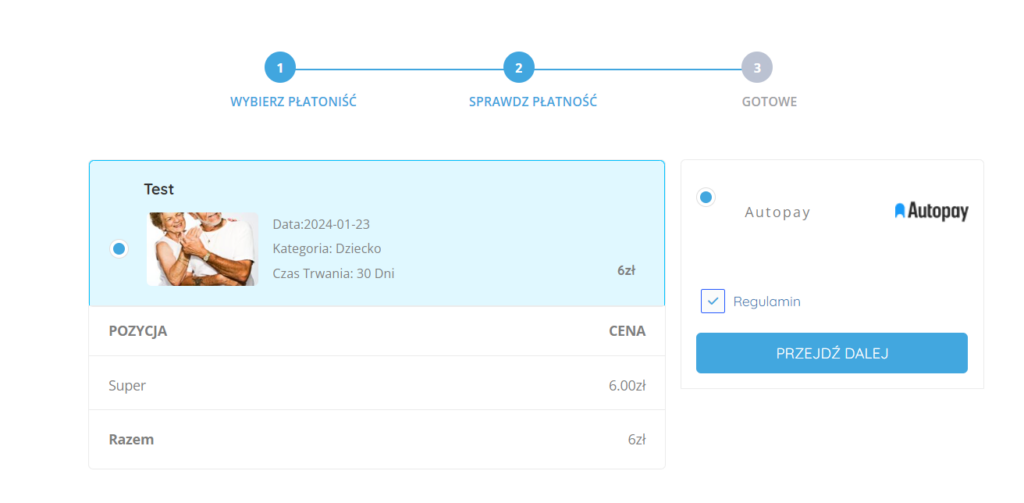Click the 6zł price in listing card

[627, 270]
